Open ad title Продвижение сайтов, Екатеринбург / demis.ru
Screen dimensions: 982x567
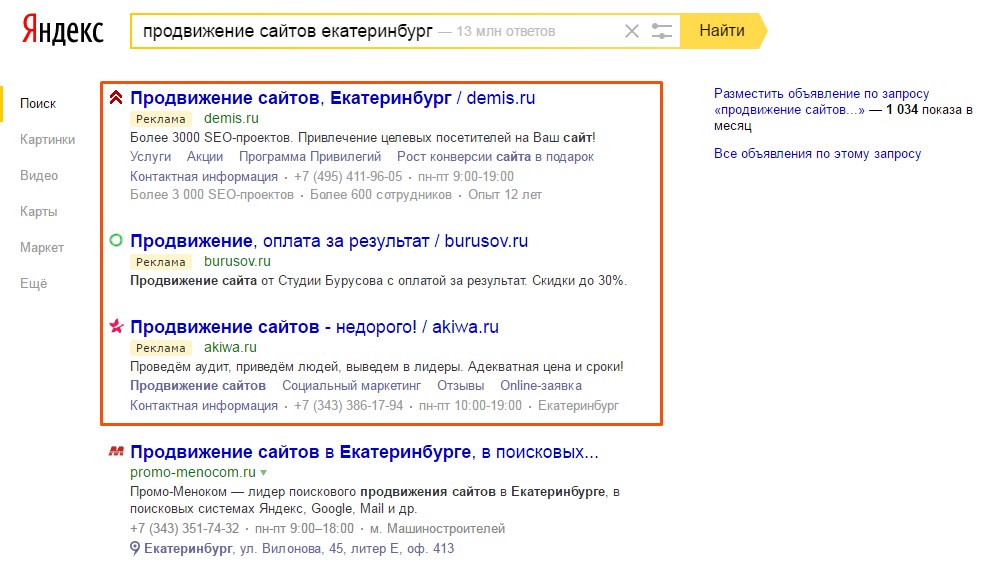[x=333, y=98]
